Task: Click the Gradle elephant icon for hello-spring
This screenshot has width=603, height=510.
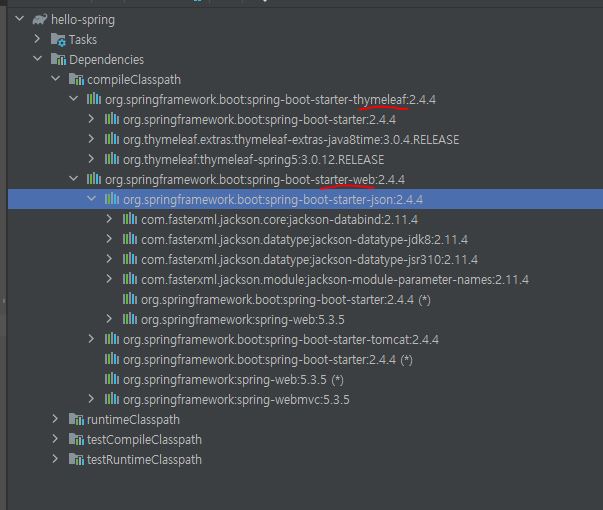Action: 40,19
